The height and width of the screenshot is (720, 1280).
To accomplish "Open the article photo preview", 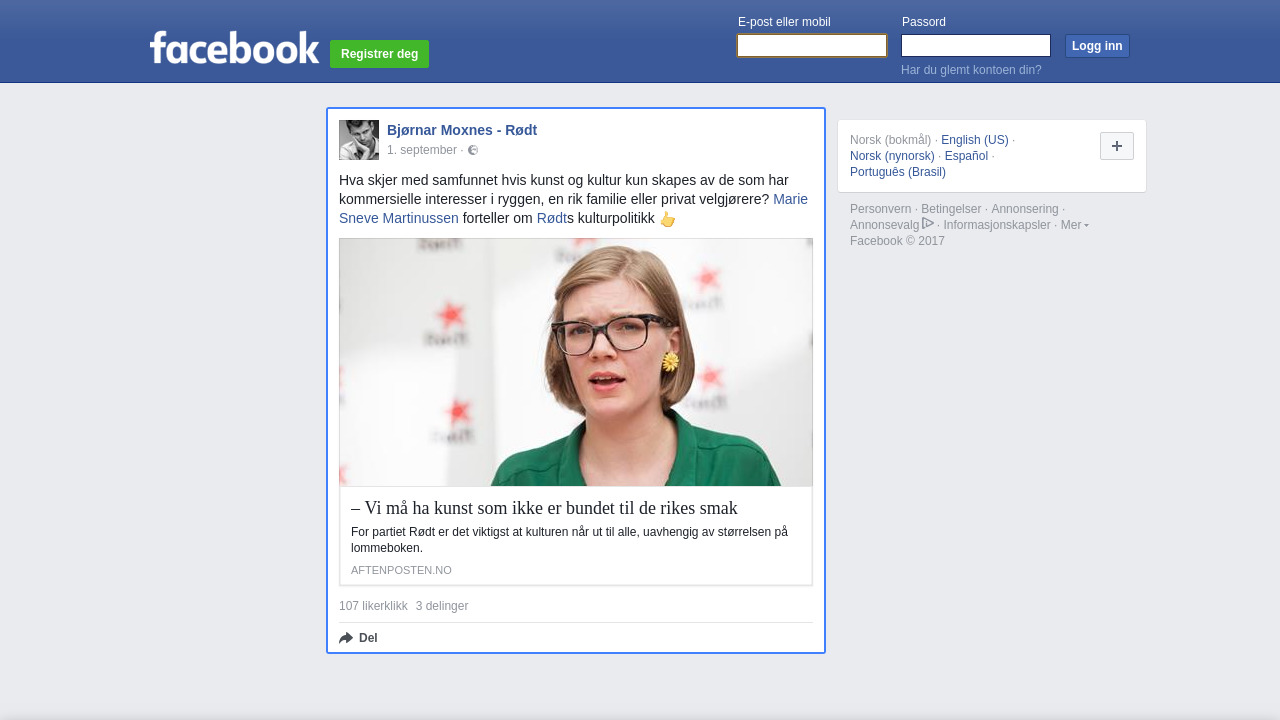I will tap(576, 362).
